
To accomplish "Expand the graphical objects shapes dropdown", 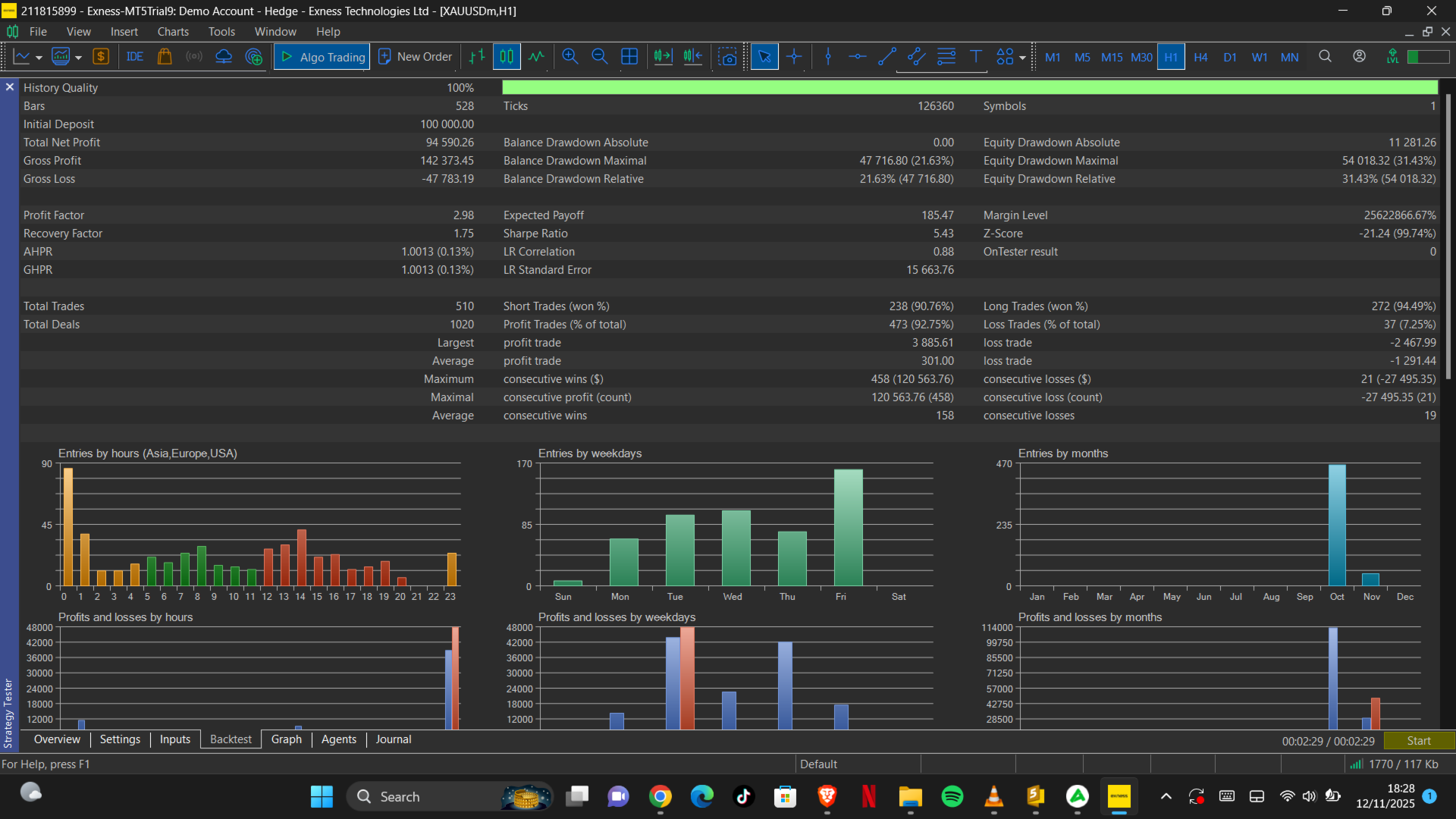I will coord(1022,58).
